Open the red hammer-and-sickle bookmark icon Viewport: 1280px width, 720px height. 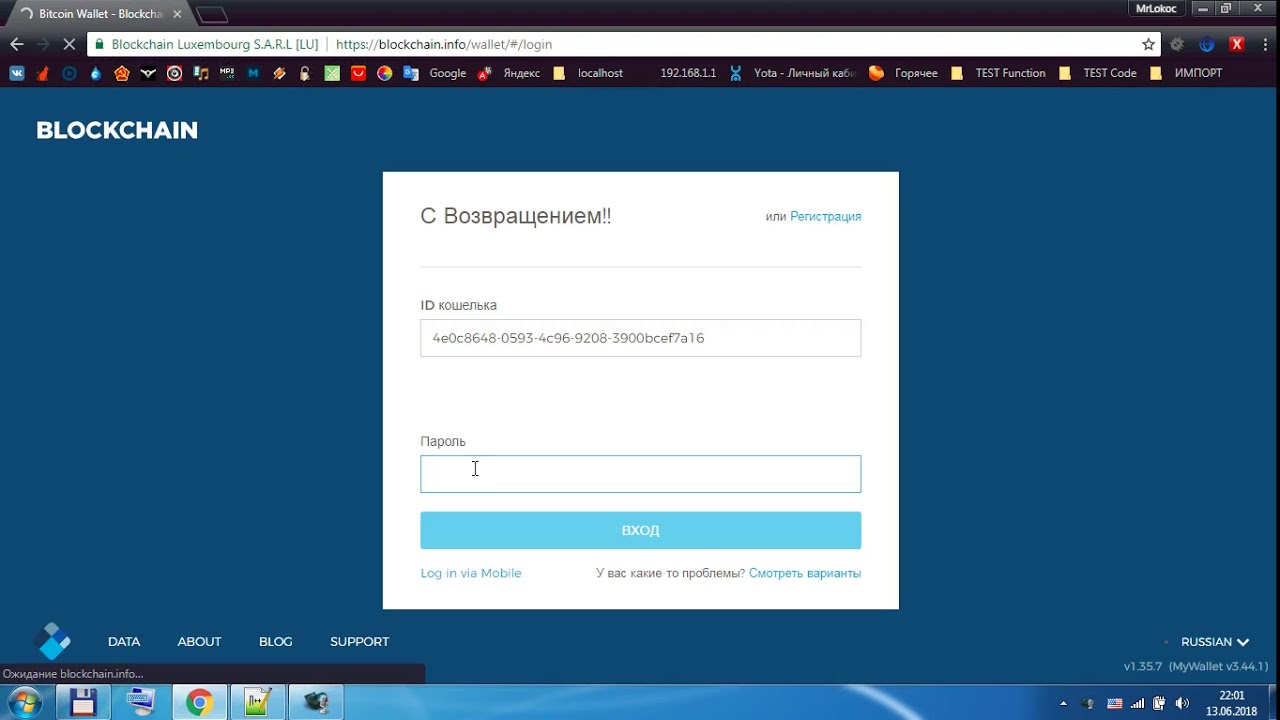[122, 73]
